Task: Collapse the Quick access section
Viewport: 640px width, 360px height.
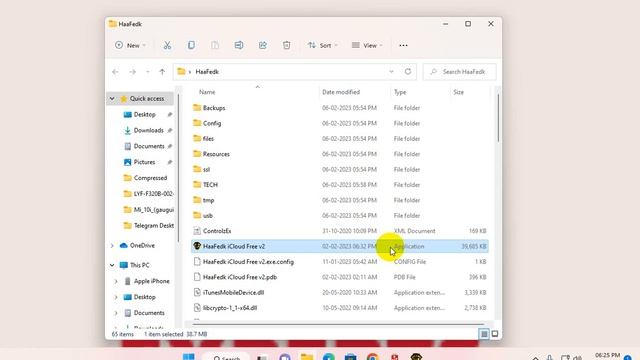Action: coord(112,99)
